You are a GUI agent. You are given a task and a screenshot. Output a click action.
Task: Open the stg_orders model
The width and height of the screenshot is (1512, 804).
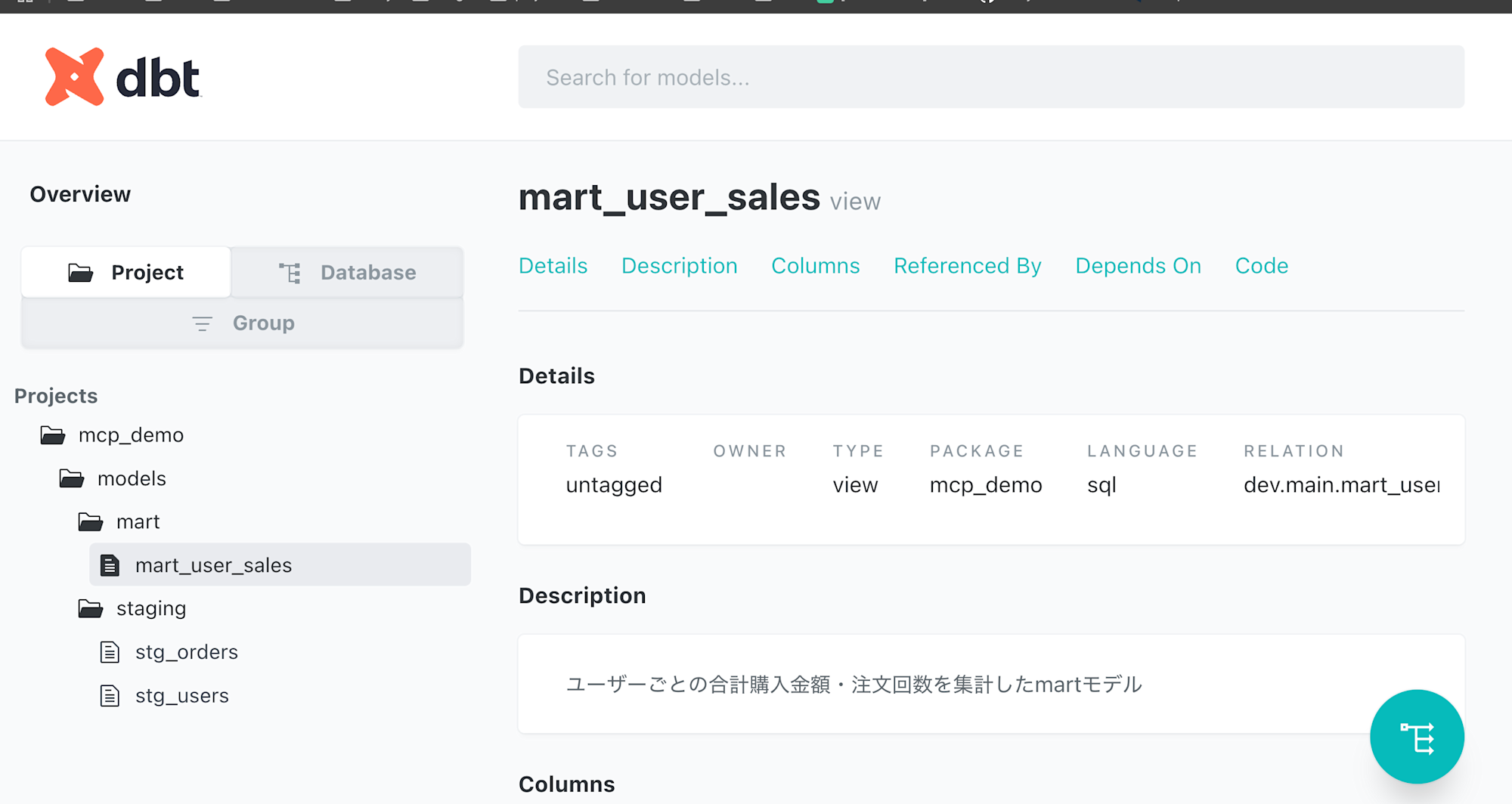tap(186, 652)
